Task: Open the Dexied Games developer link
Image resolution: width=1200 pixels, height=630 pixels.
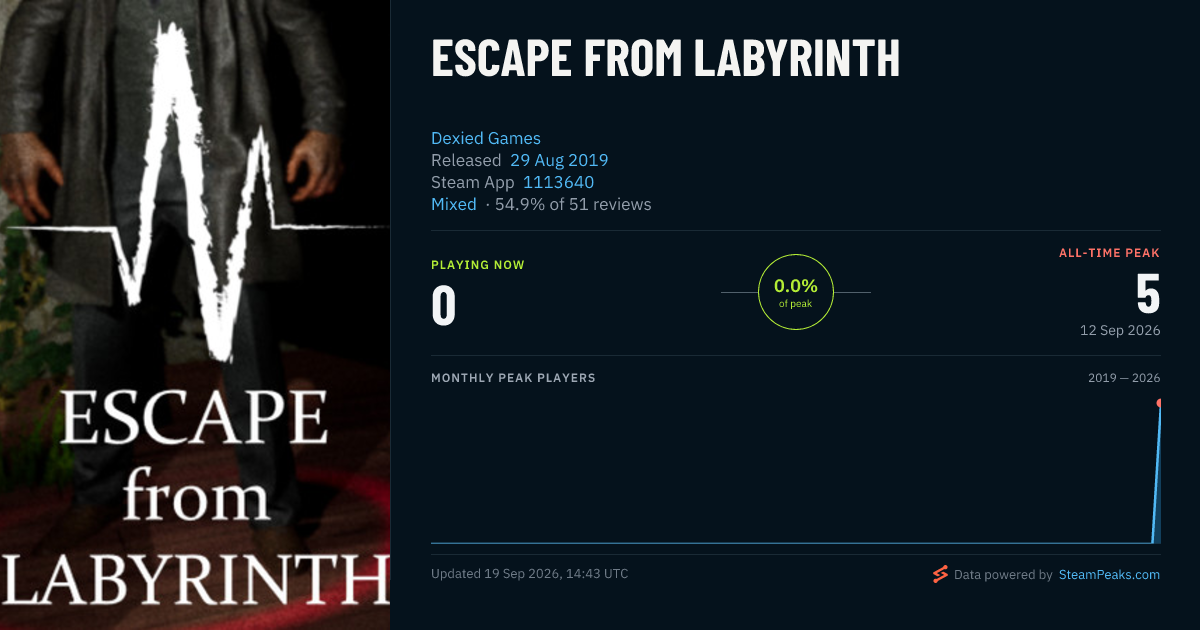Action: tap(486, 138)
